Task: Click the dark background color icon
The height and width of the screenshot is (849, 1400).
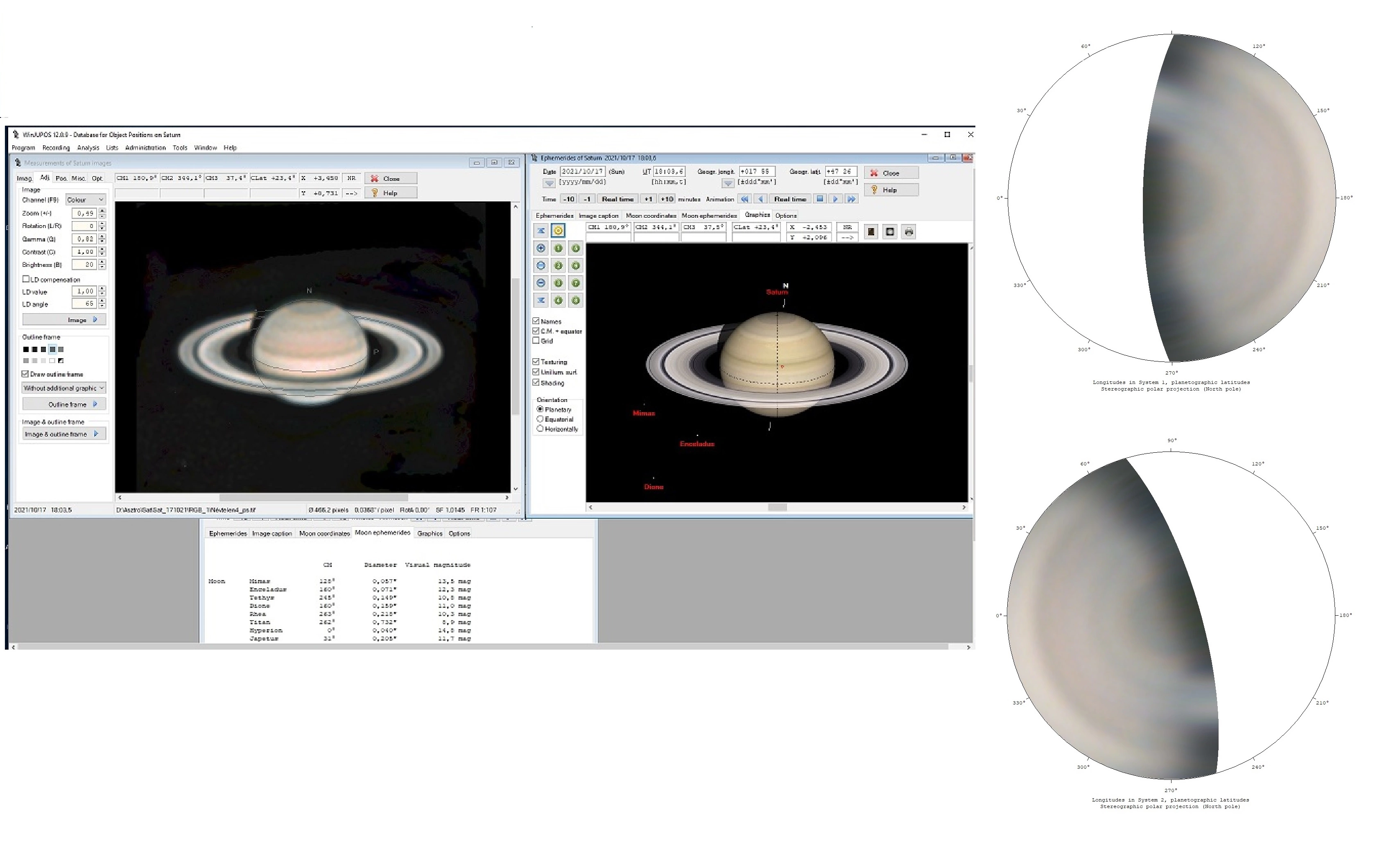Action: (871, 232)
